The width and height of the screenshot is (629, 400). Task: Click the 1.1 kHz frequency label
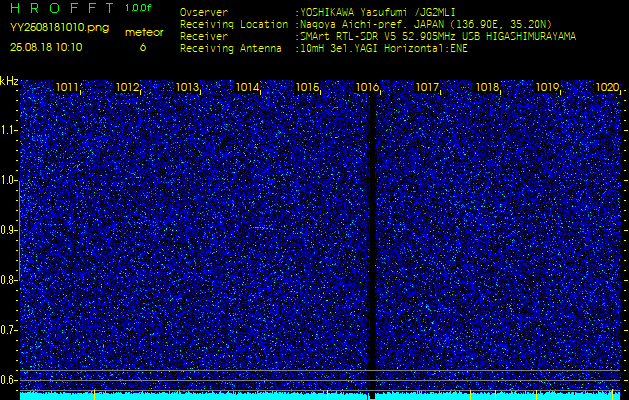coord(8,130)
